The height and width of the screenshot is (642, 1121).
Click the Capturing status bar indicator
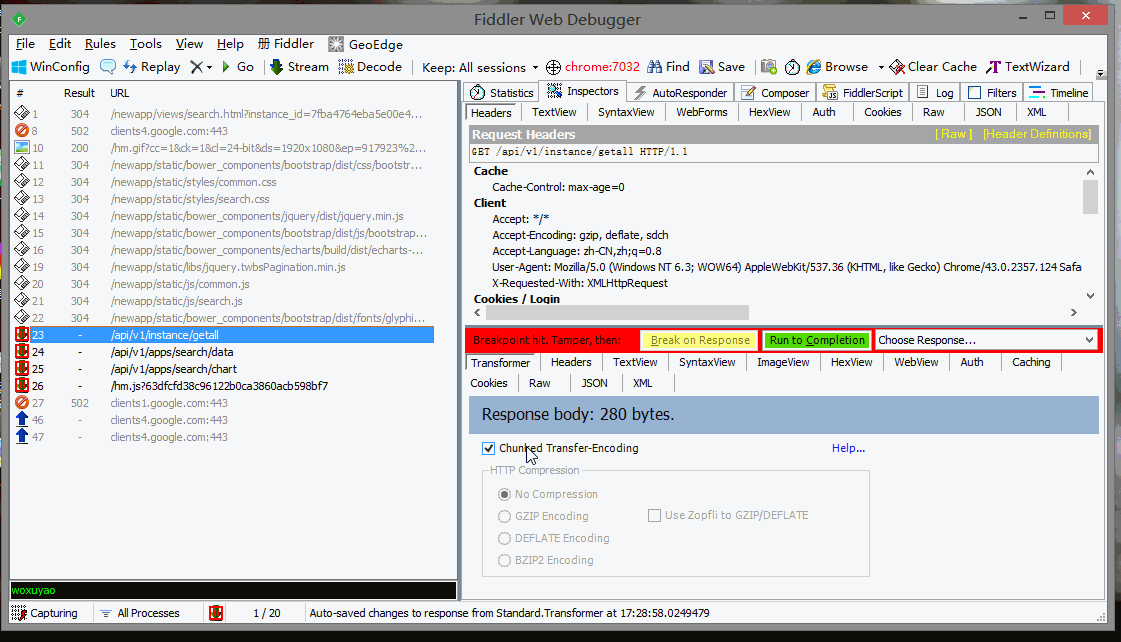pos(44,613)
